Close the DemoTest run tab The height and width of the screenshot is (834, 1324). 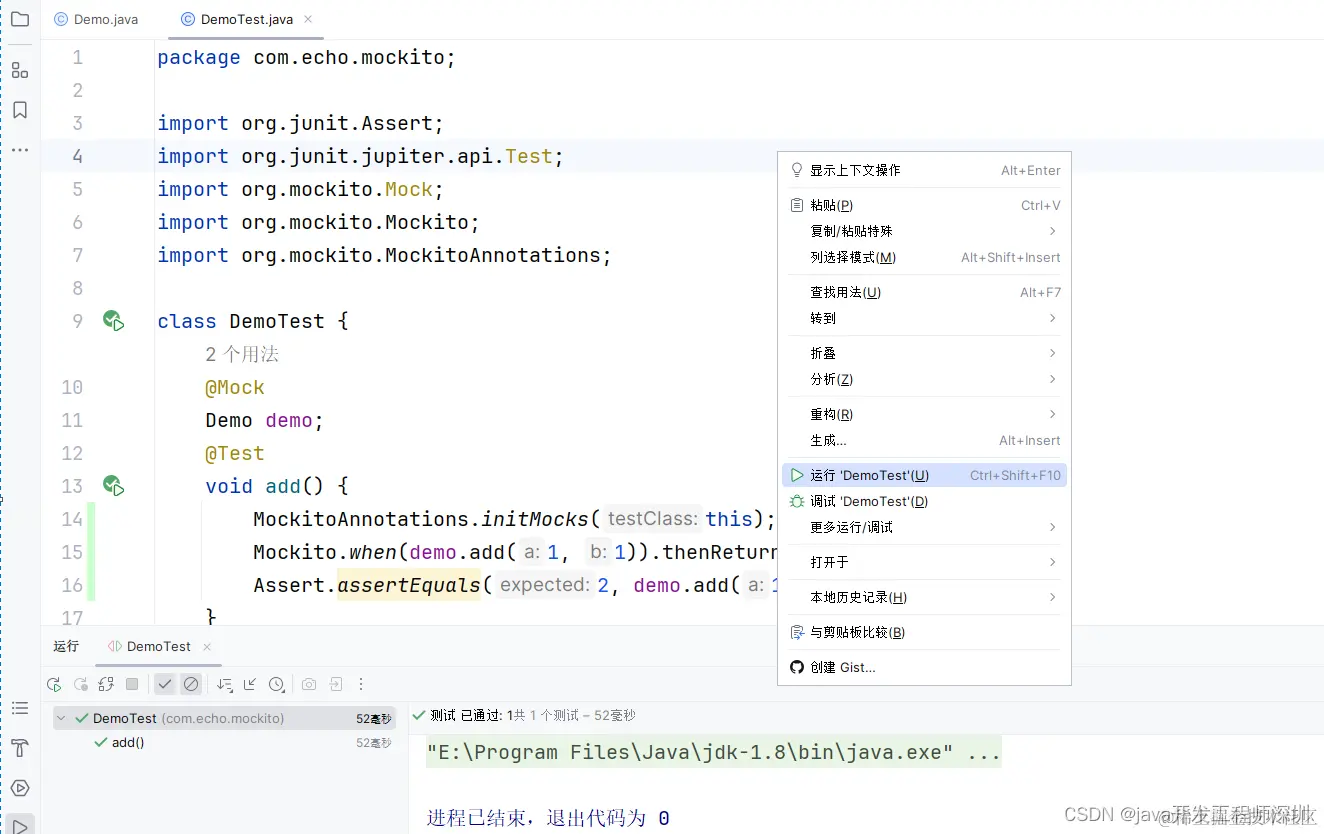(207, 647)
